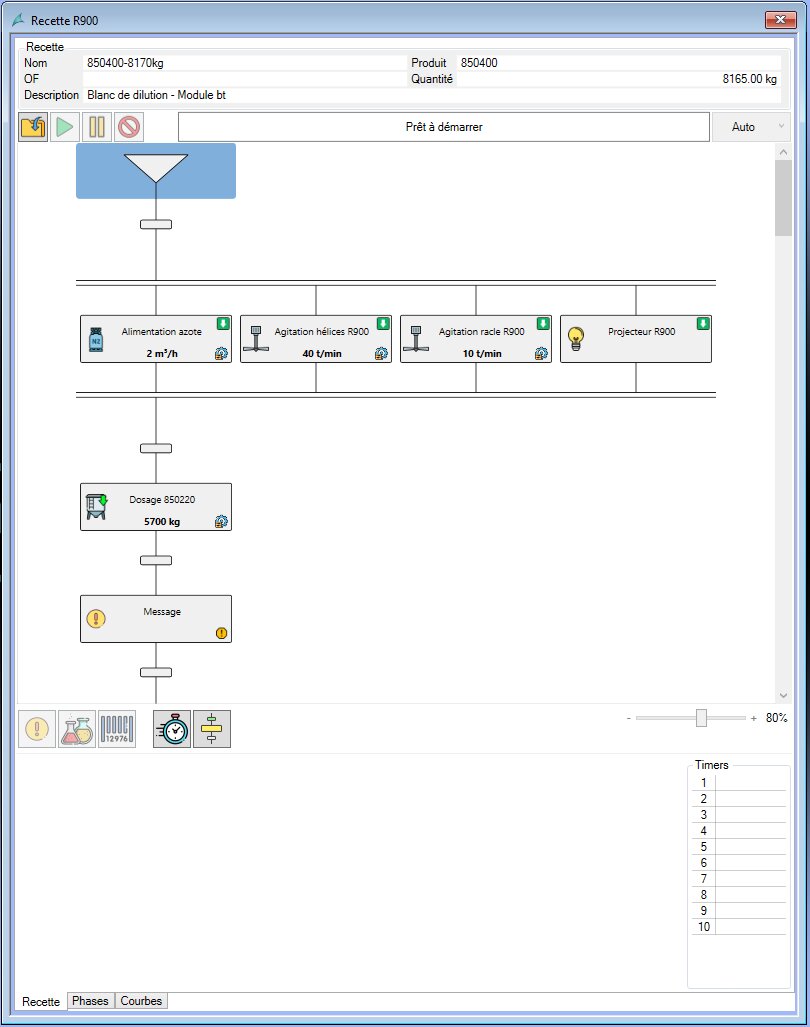Click the warning message icon in bottom toolbar
810x1027 pixels.
pos(37,729)
